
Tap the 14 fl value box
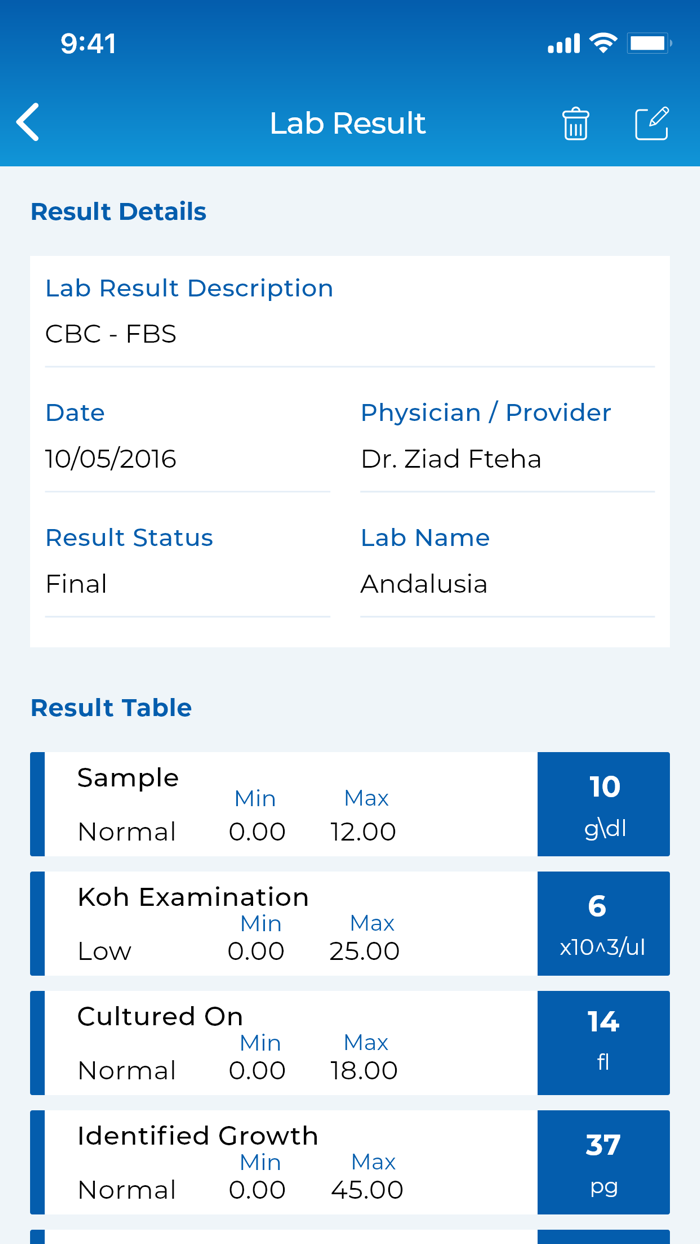click(x=603, y=1043)
